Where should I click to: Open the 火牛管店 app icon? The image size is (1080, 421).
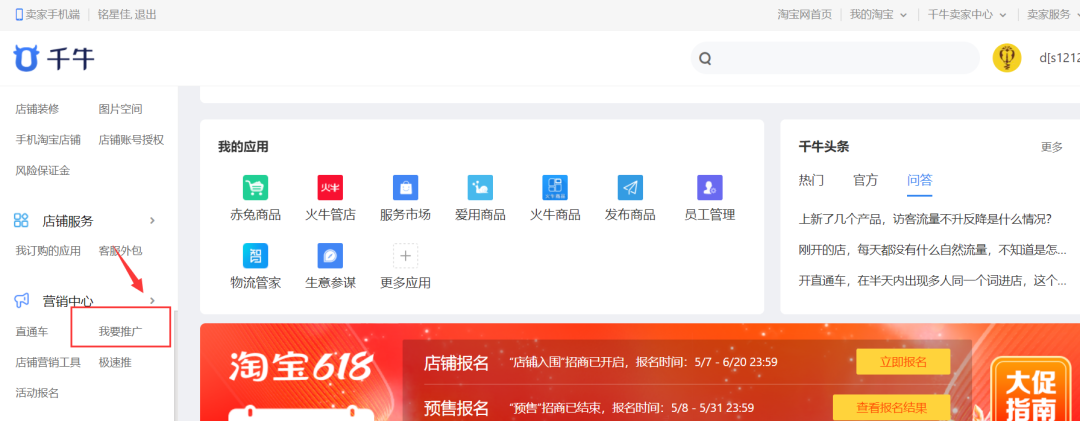click(x=330, y=188)
